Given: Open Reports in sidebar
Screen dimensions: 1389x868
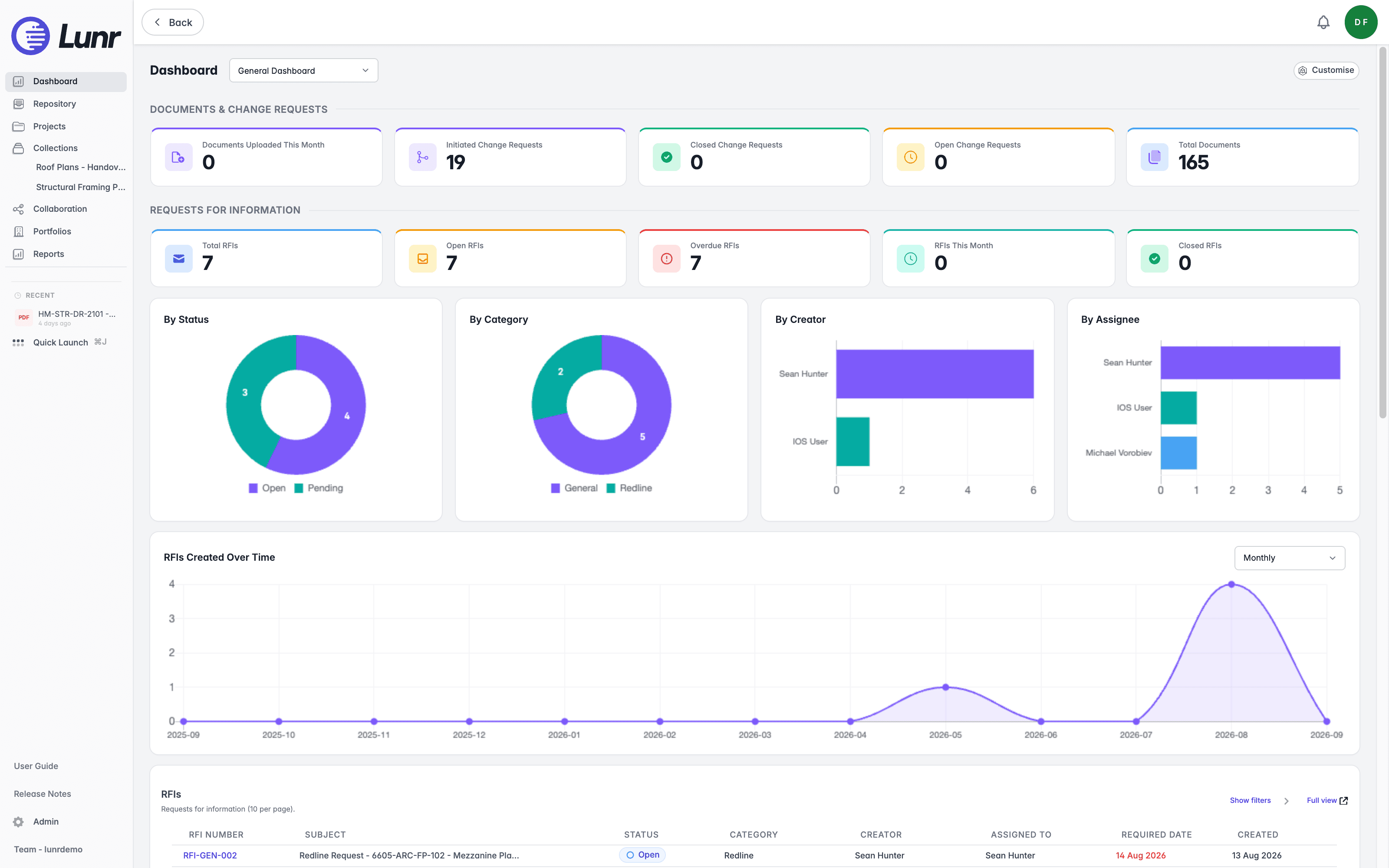Looking at the screenshot, I should point(66,254).
